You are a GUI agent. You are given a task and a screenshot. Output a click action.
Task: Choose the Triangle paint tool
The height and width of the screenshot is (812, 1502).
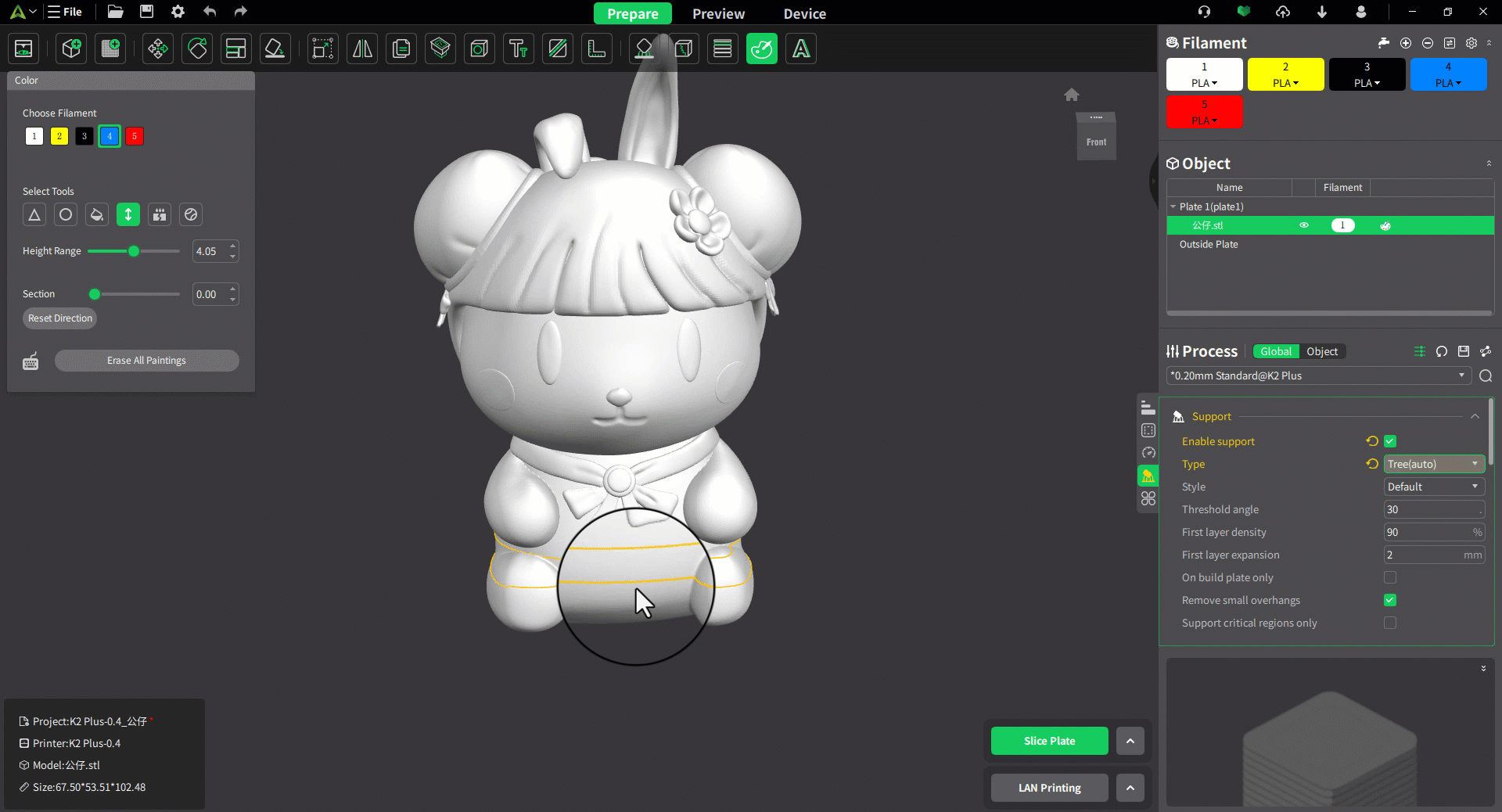coord(34,214)
